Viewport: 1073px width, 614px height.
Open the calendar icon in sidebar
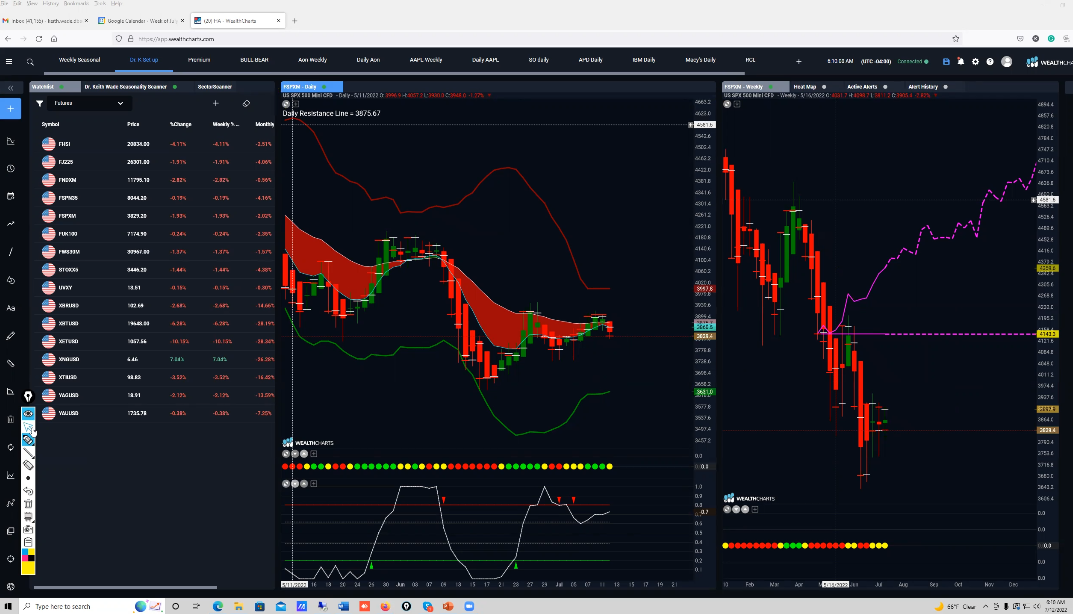coord(10,196)
